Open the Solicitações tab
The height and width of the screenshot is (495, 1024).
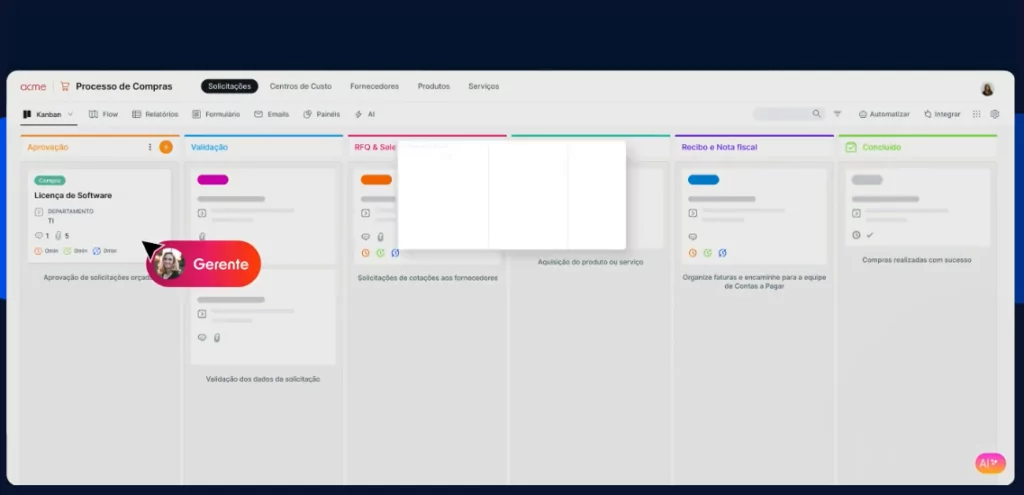[229, 86]
